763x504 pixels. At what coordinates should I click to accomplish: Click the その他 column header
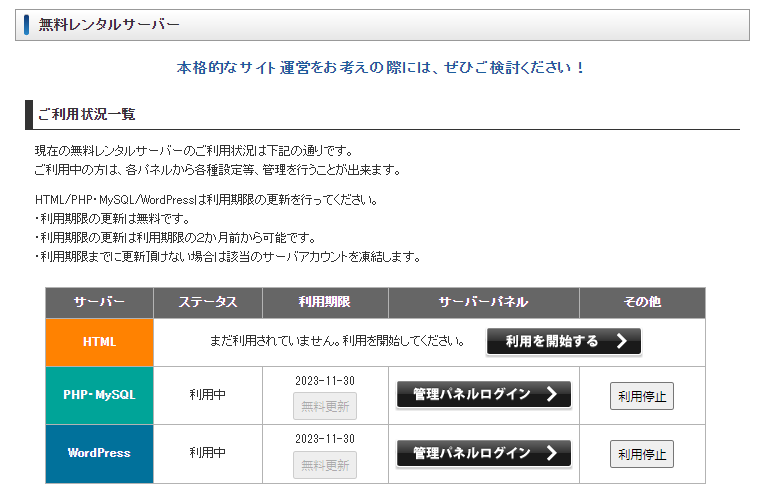pyautogui.click(x=641, y=302)
